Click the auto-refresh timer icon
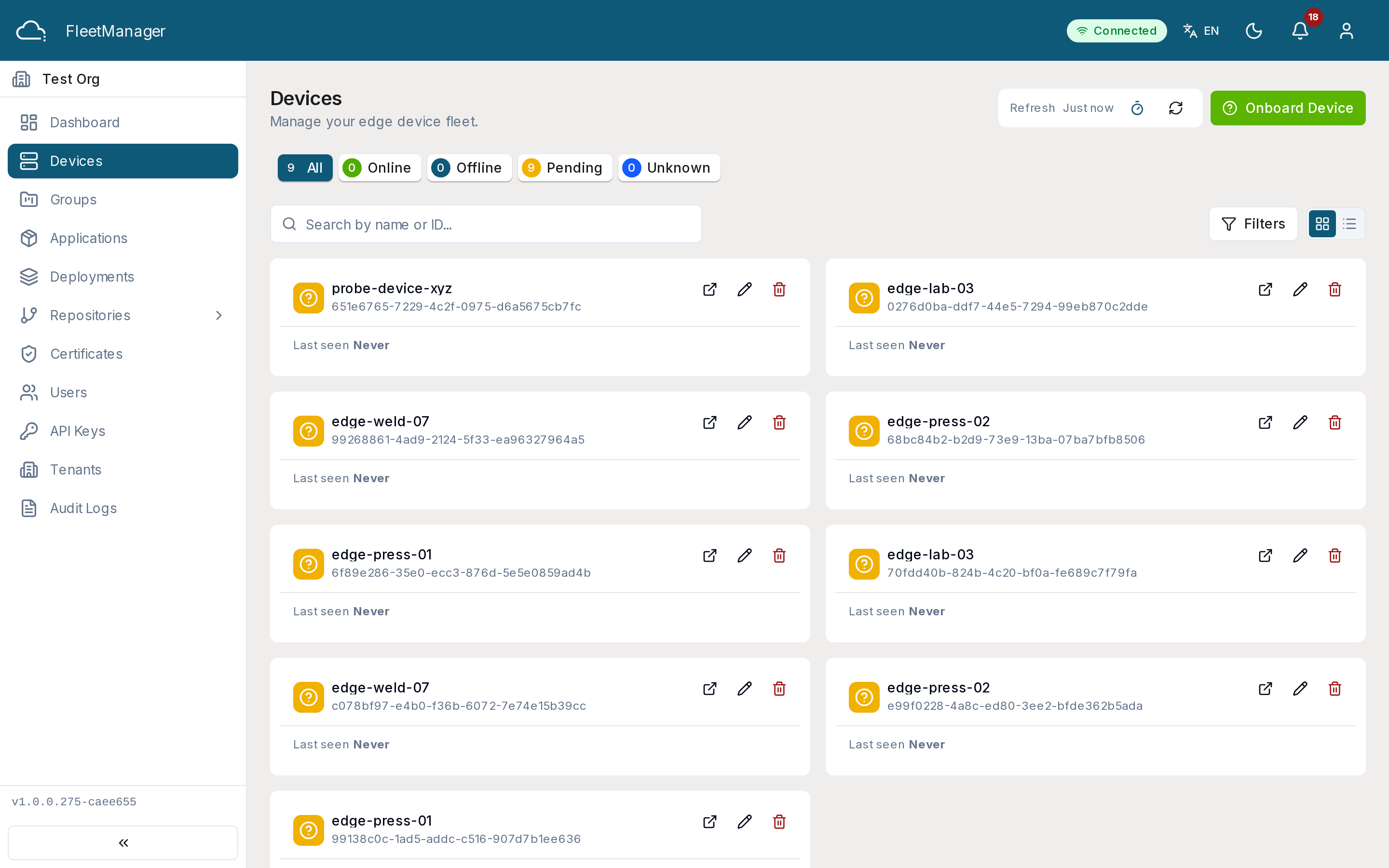The image size is (1389, 868). tap(1137, 108)
